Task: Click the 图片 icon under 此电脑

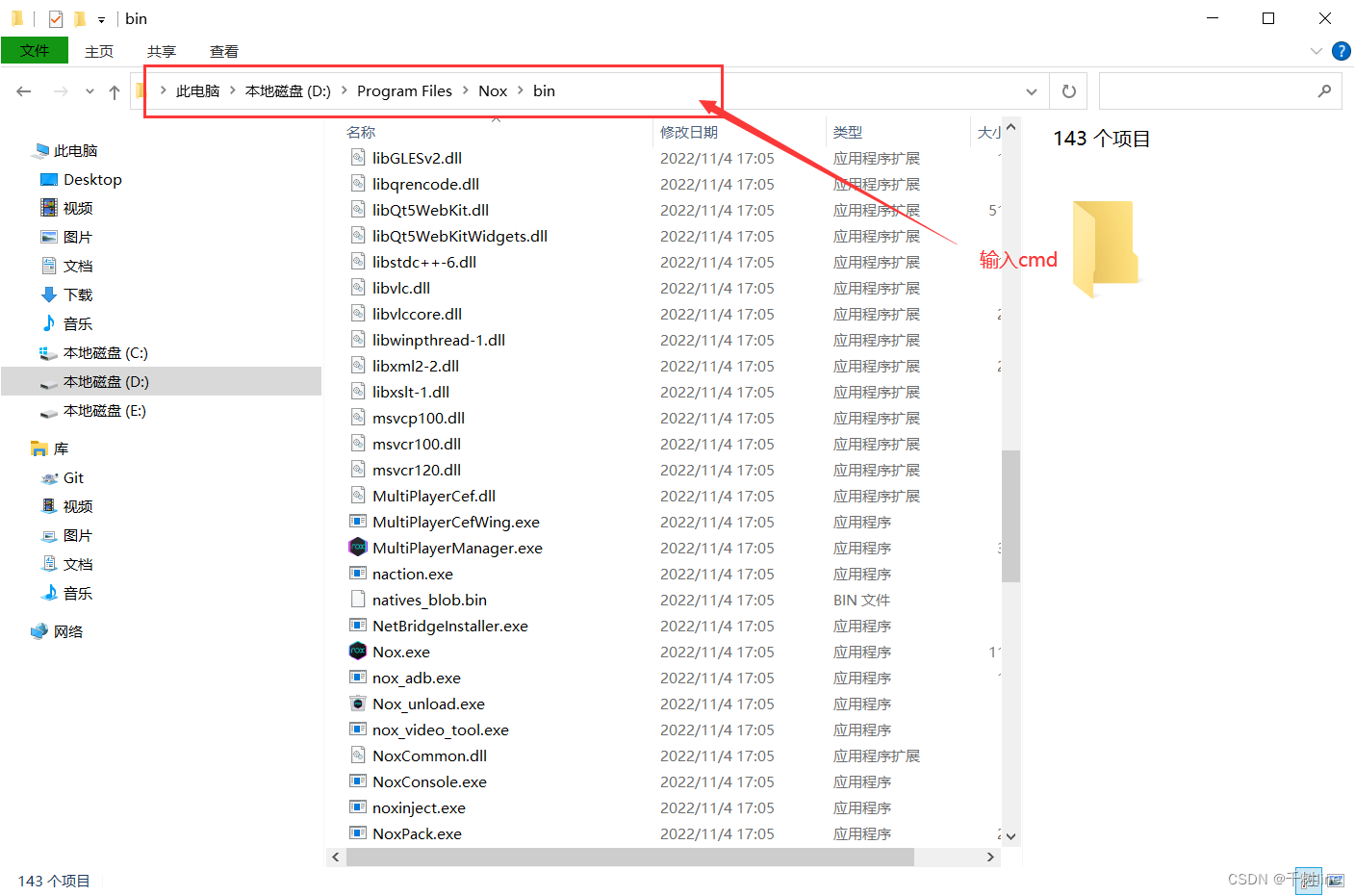Action: tap(49, 237)
